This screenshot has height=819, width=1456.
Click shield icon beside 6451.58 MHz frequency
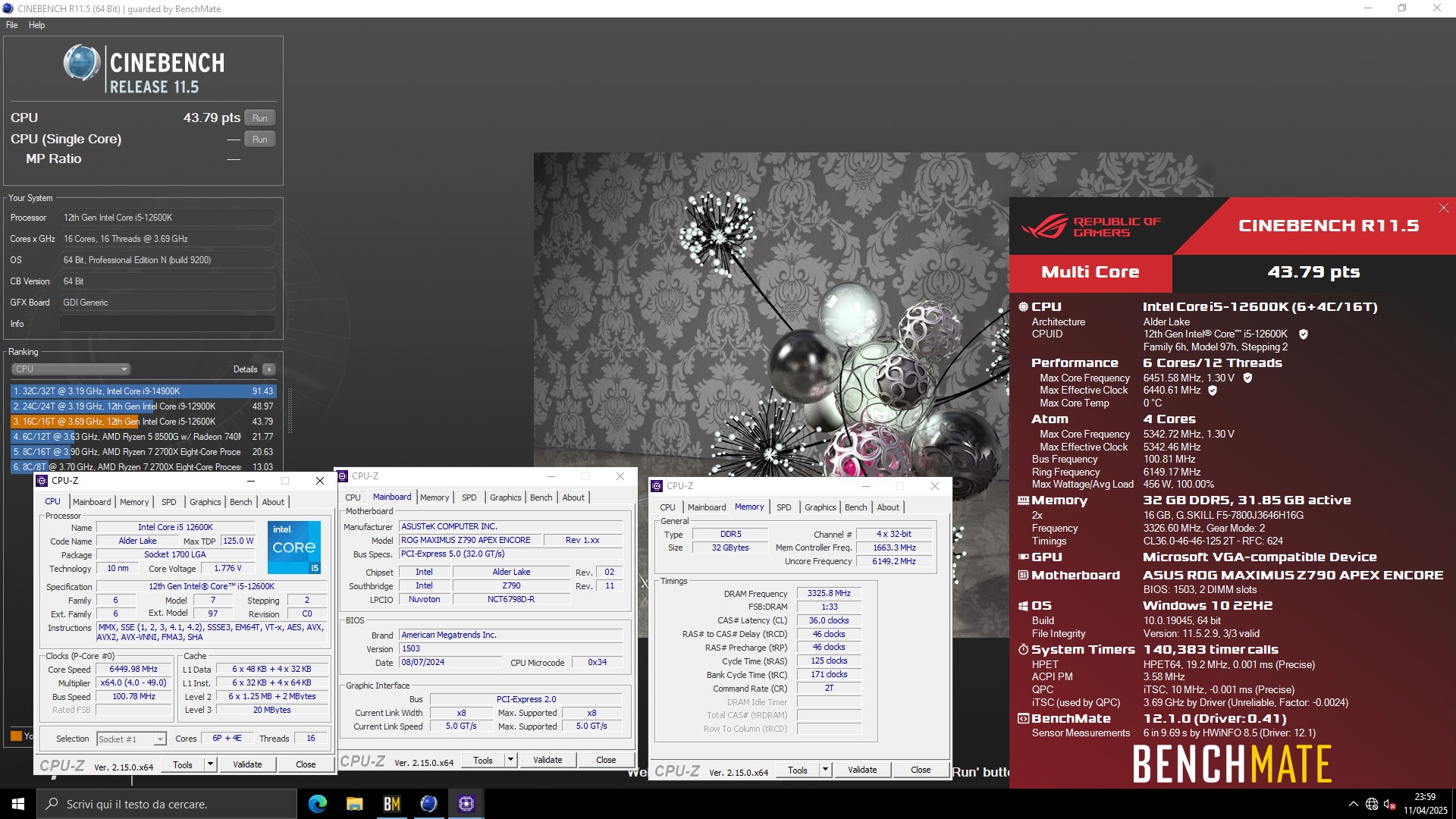[x=1247, y=378]
